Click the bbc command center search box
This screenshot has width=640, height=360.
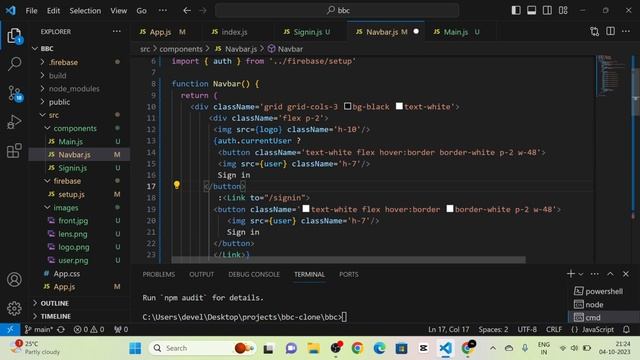[x=337, y=10]
